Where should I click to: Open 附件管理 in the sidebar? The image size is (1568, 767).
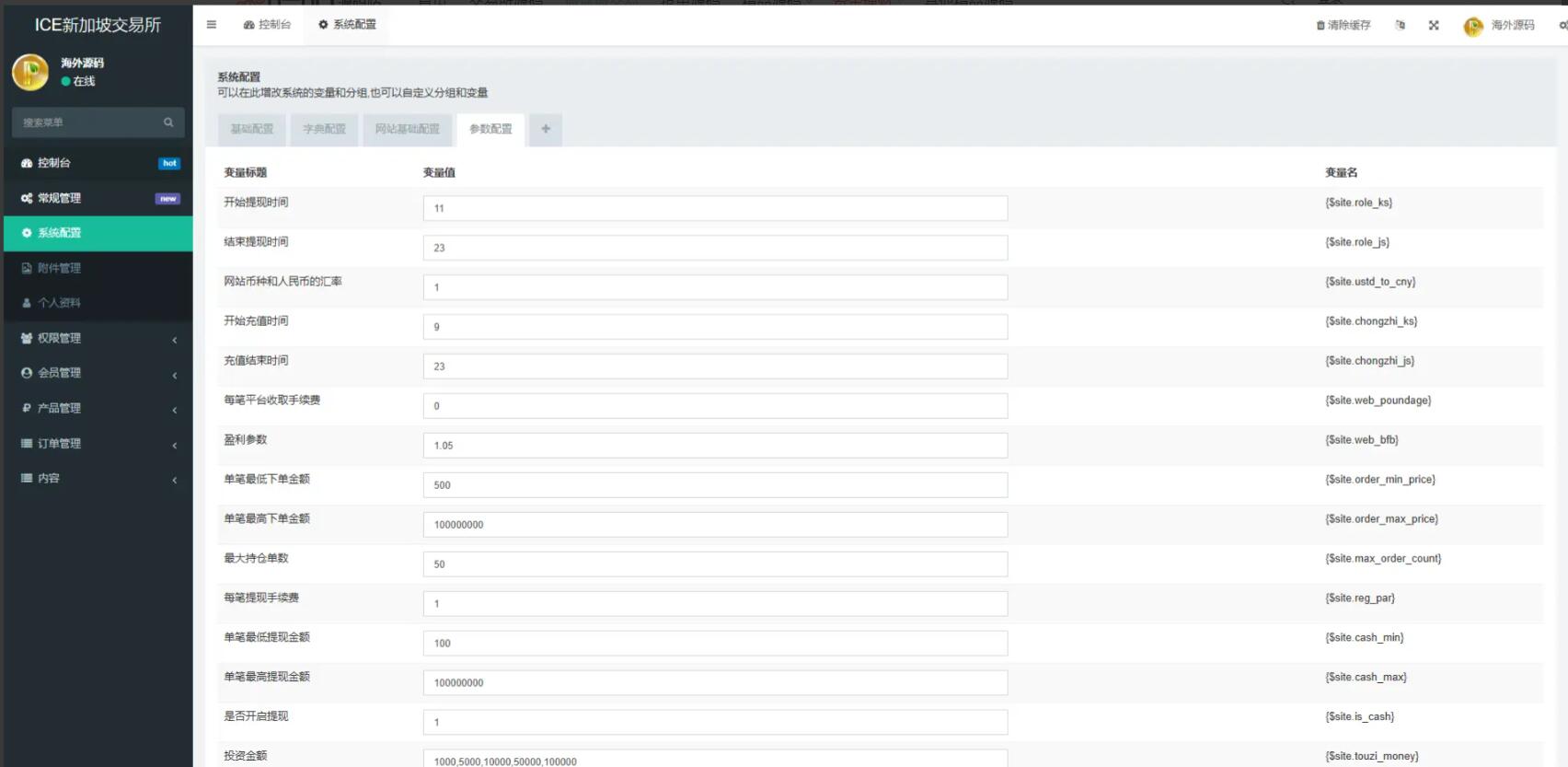click(x=59, y=269)
